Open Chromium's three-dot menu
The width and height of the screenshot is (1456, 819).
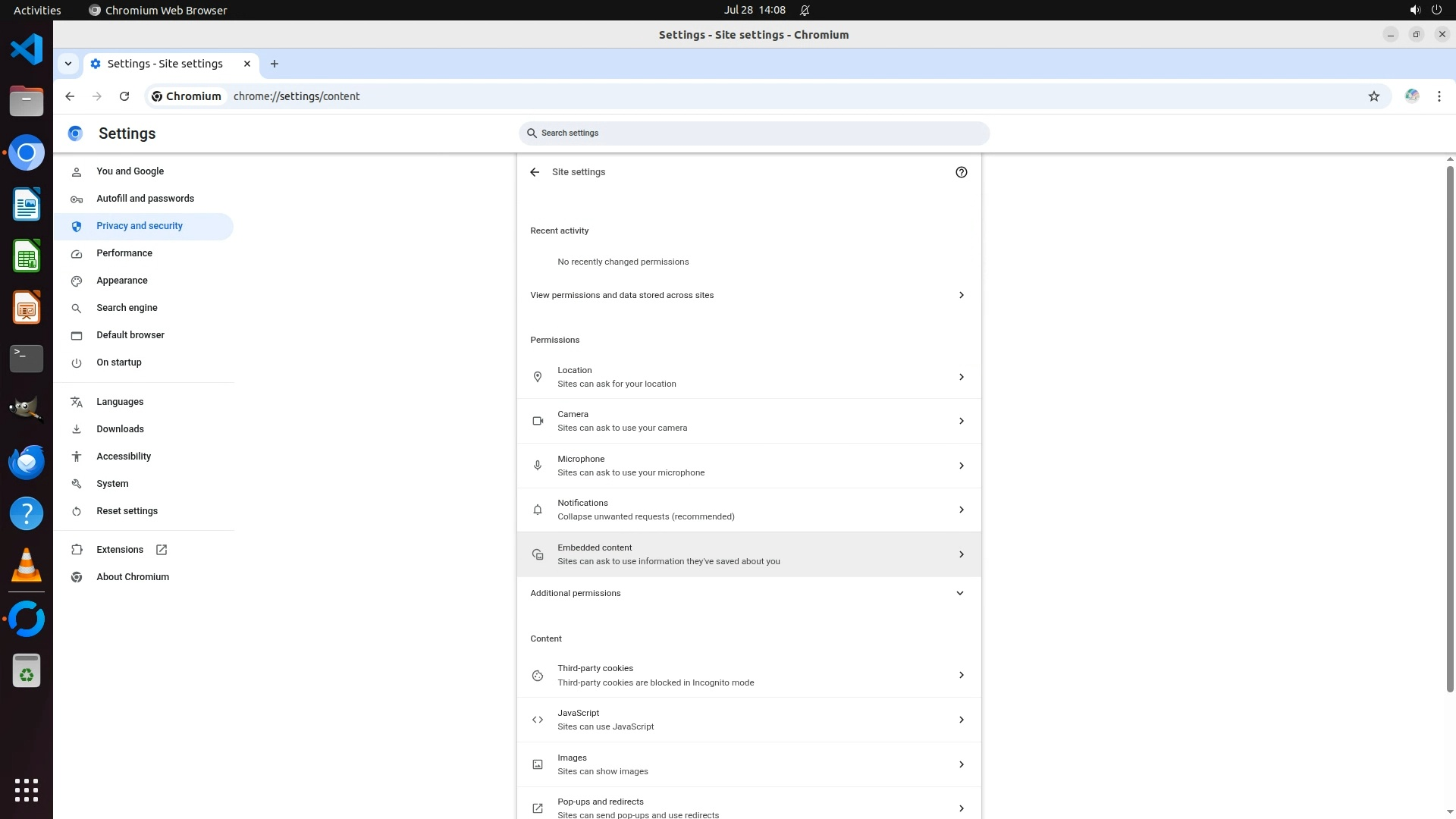(1439, 96)
